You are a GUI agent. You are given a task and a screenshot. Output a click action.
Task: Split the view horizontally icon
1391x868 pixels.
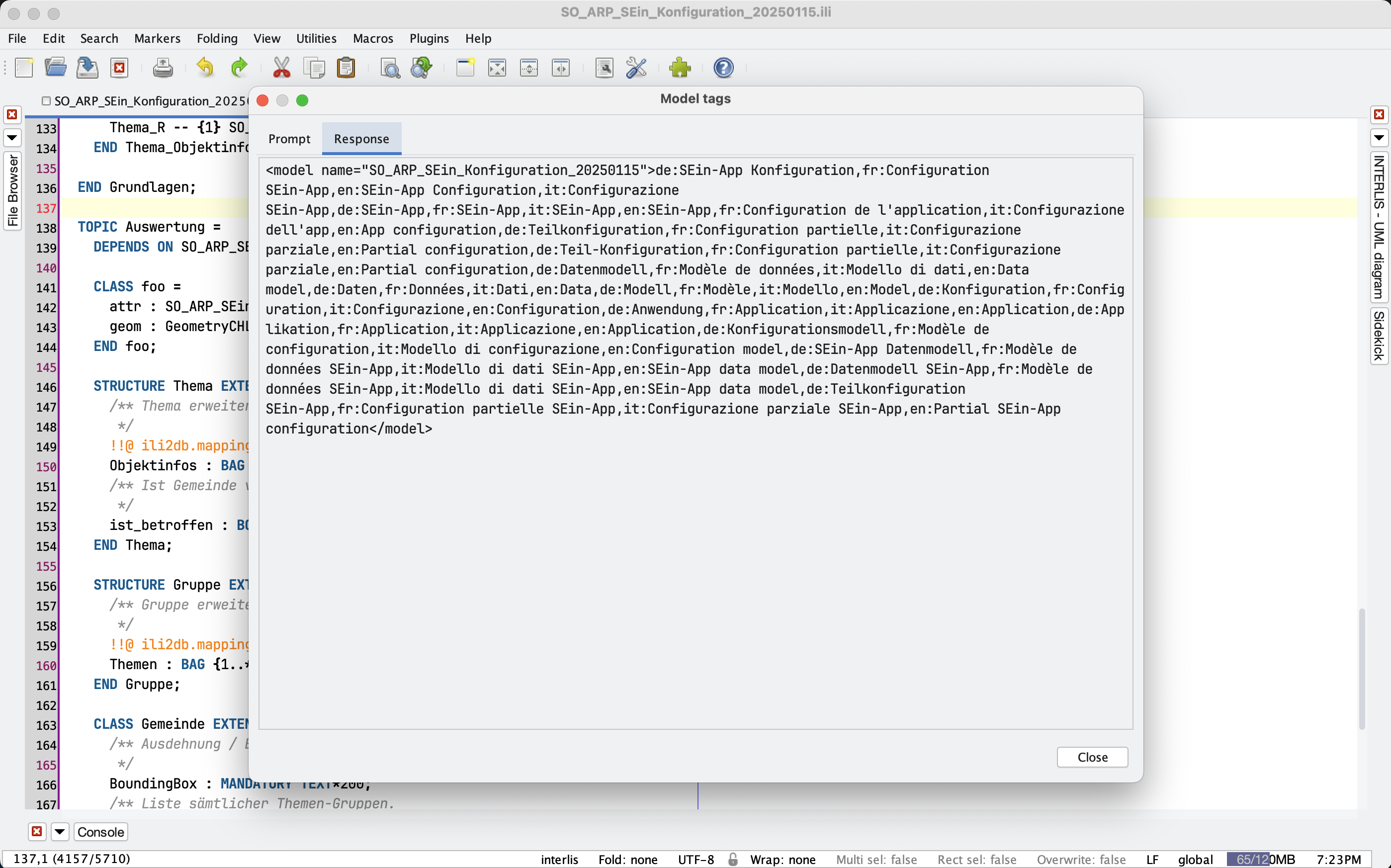pos(529,68)
